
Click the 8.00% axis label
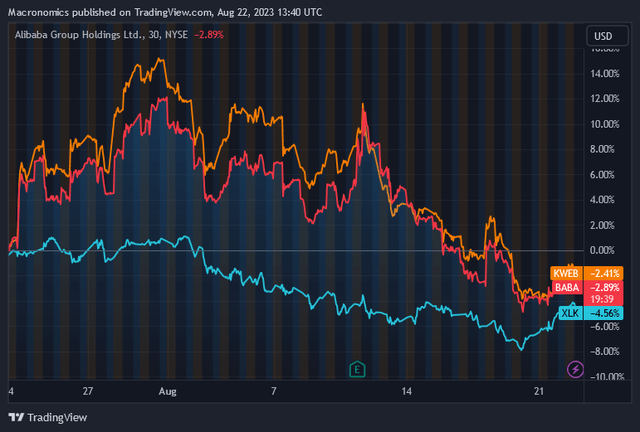[x=602, y=149]
